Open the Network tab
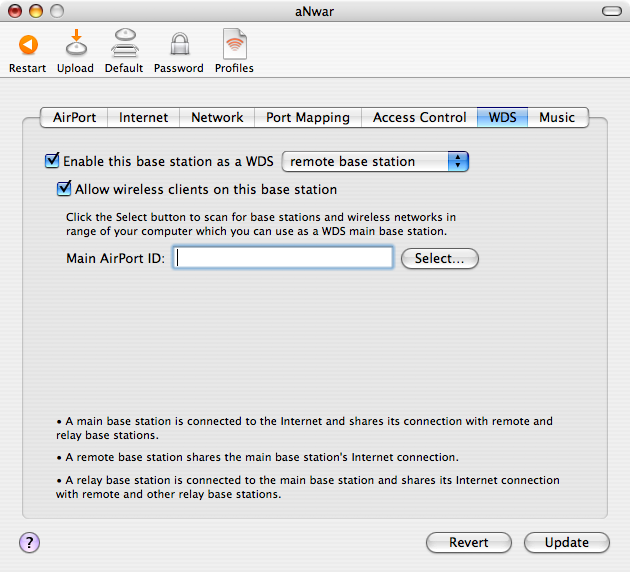630x572 pixels. tap(217, 117)
